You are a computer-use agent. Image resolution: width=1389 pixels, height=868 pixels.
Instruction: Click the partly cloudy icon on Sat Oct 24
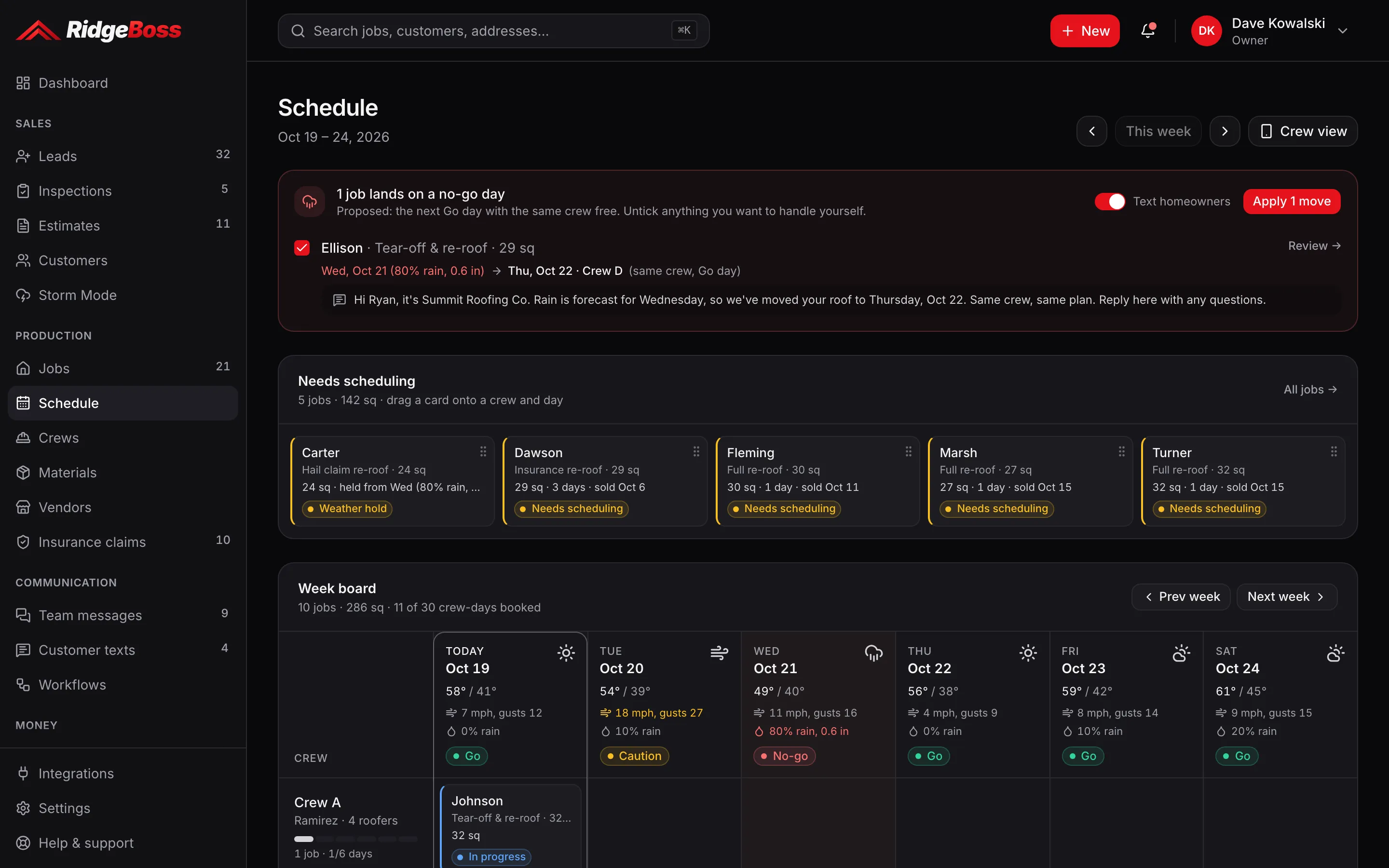pyautogui.click(x=1335, y=653)
